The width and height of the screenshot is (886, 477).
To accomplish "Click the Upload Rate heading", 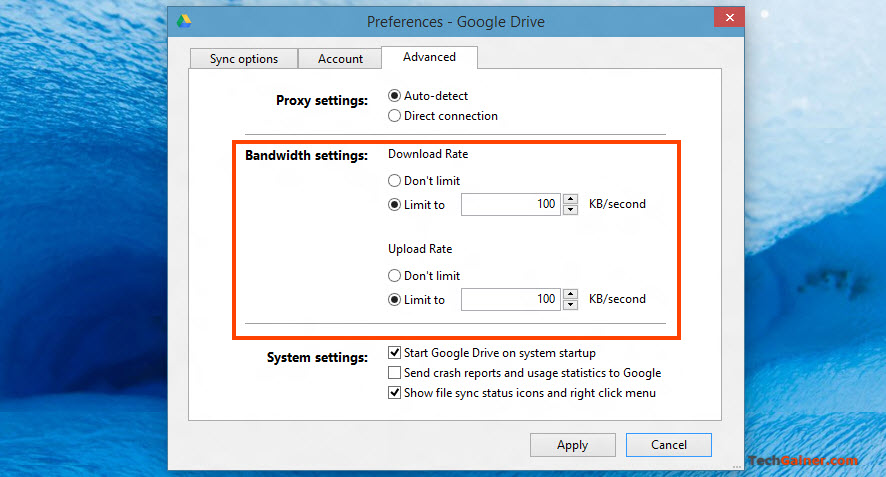I will point(420,249).
